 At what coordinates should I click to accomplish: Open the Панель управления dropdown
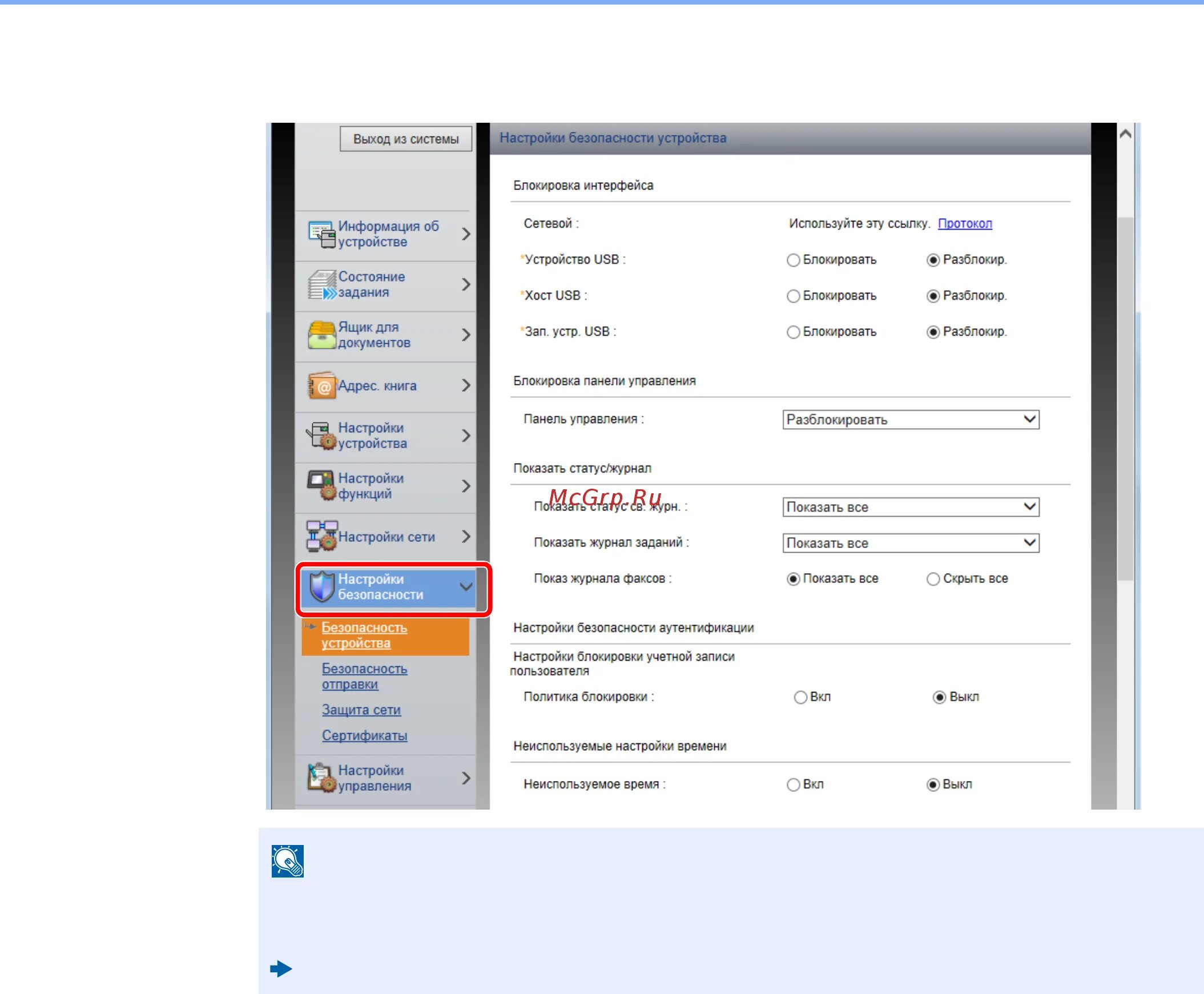pos(911,420)
